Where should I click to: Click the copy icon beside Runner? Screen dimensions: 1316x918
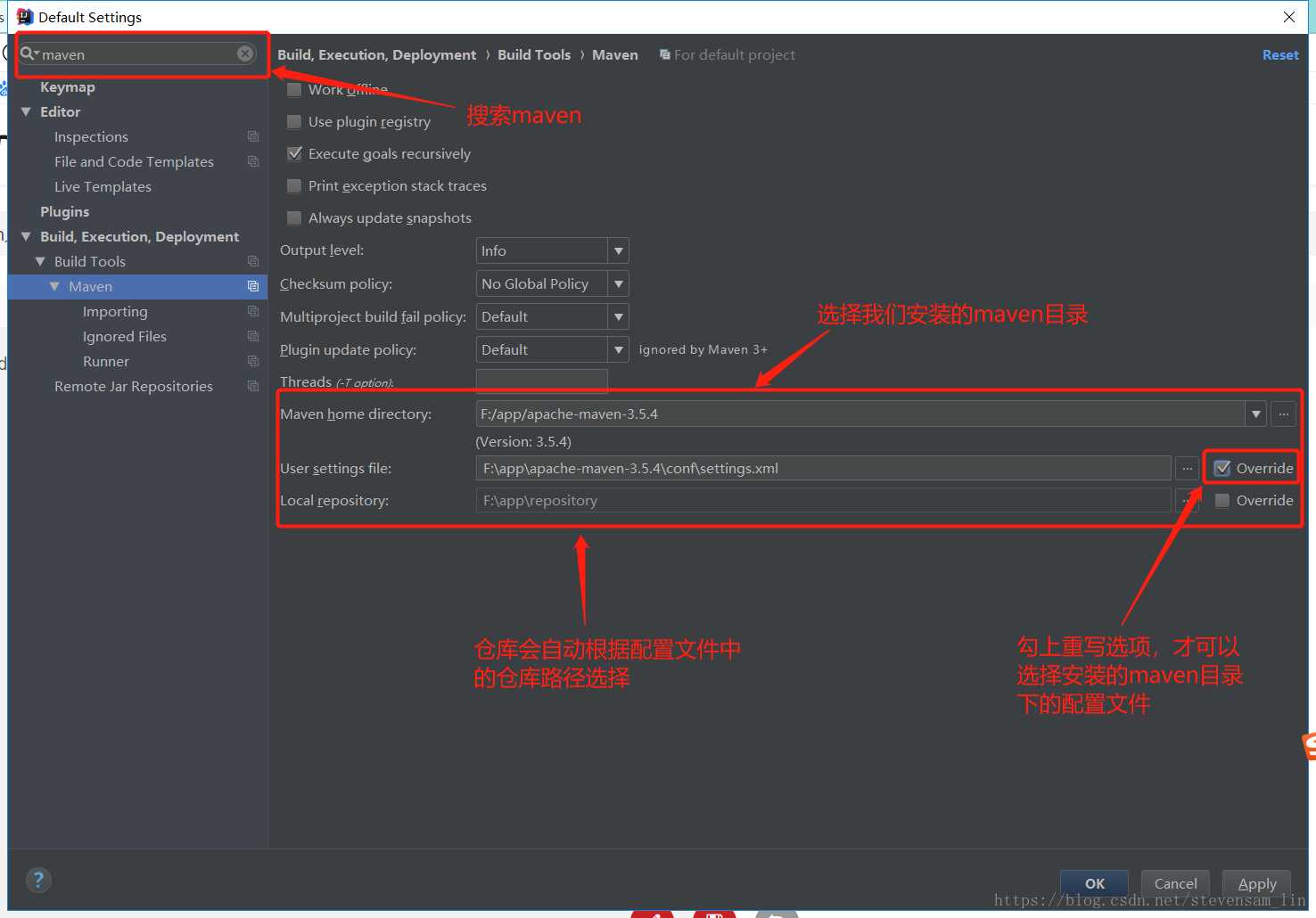coord(253,361)
